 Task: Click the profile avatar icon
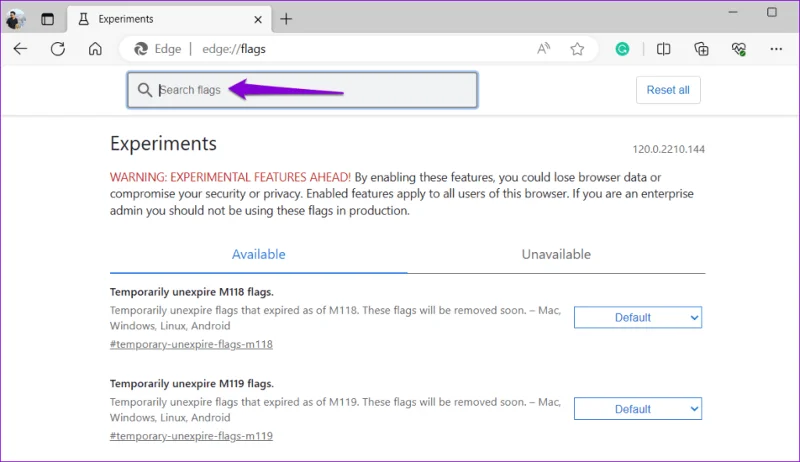[15, 19]
